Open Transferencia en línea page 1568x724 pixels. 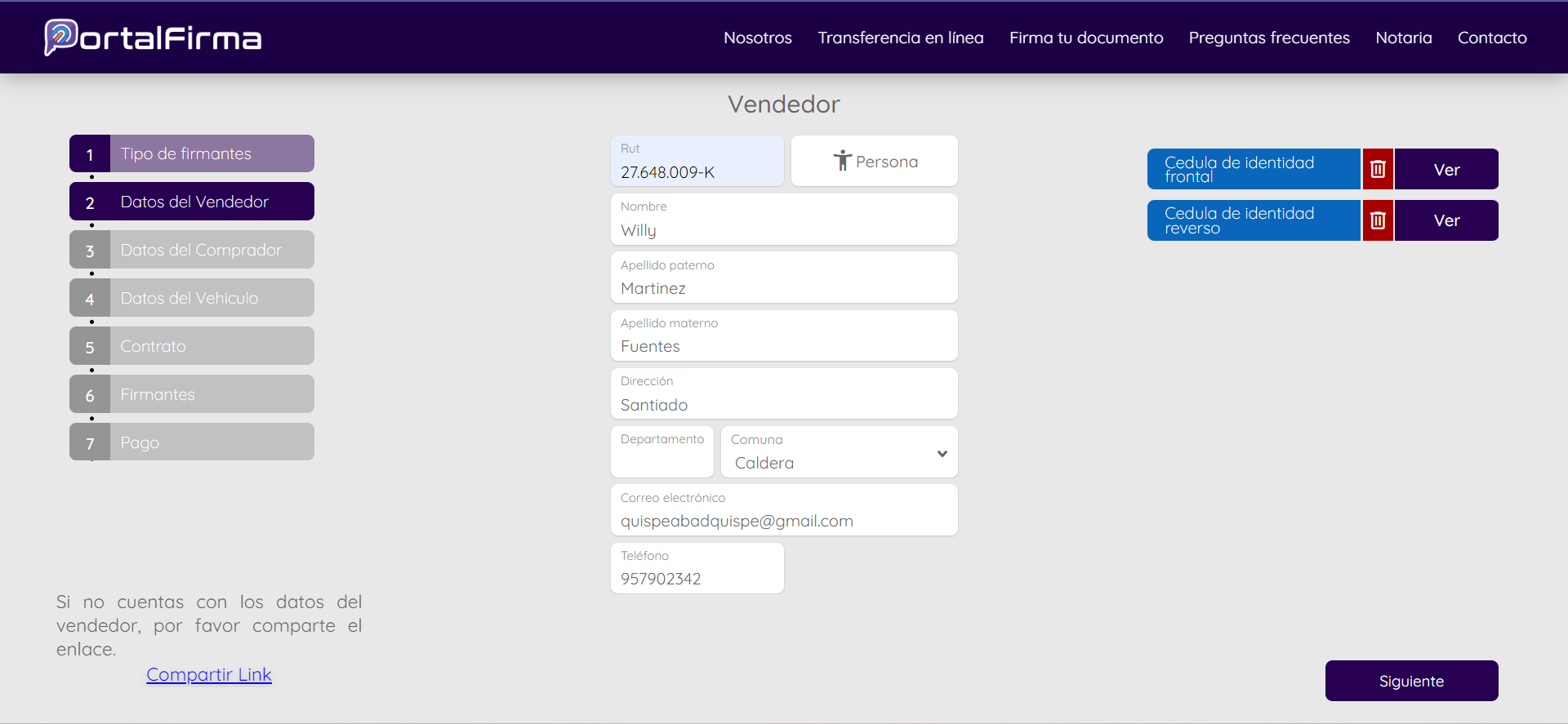tap(900, 38)
